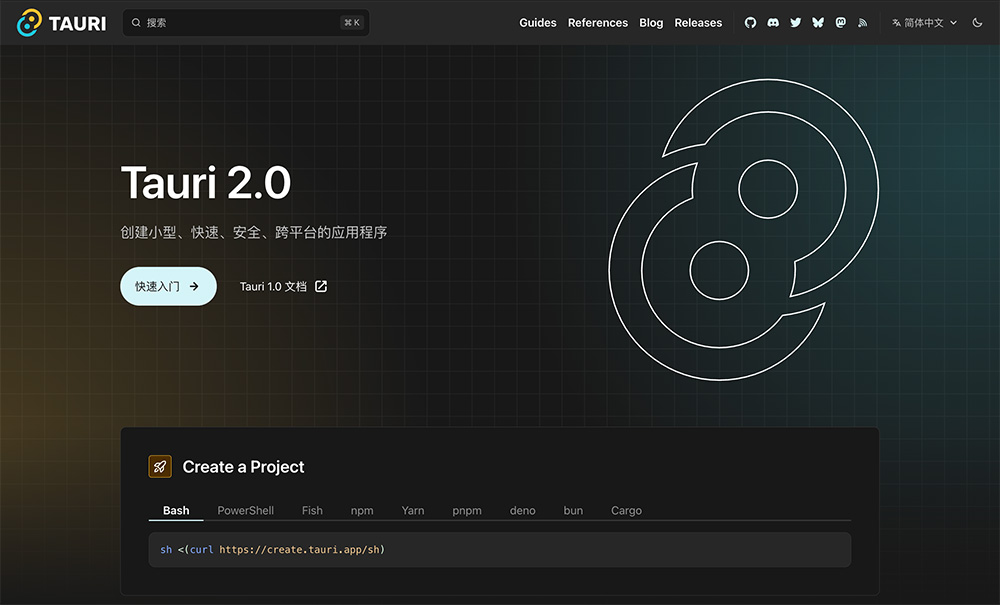Image resolution: width=1000 pixels, height=605 pixels.
Task: Open the RSS feed icon
Action: click(x=863, y=22)
